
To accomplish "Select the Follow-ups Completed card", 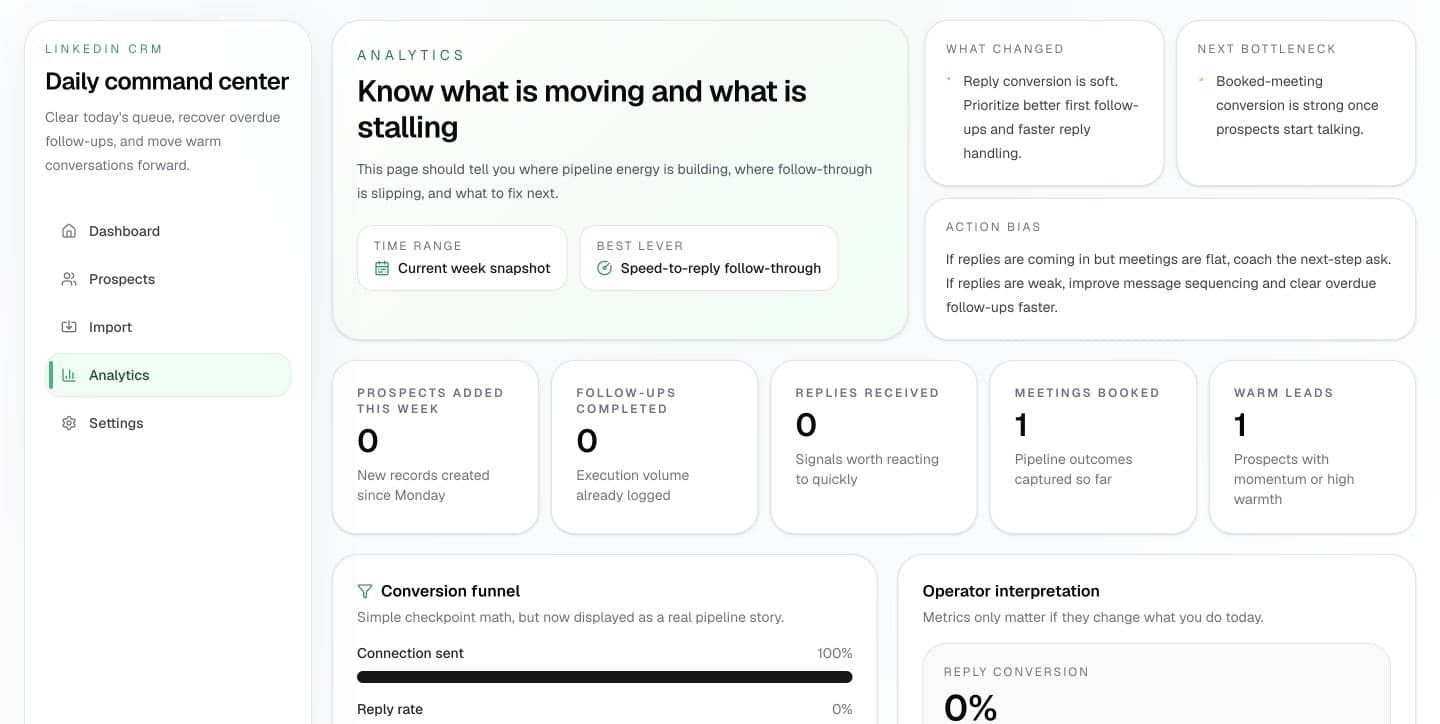I will (x=654, y=447).
